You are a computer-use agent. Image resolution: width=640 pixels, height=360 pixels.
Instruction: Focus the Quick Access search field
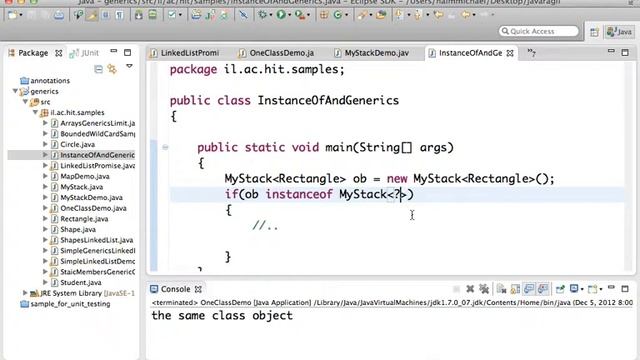[539, 31]
